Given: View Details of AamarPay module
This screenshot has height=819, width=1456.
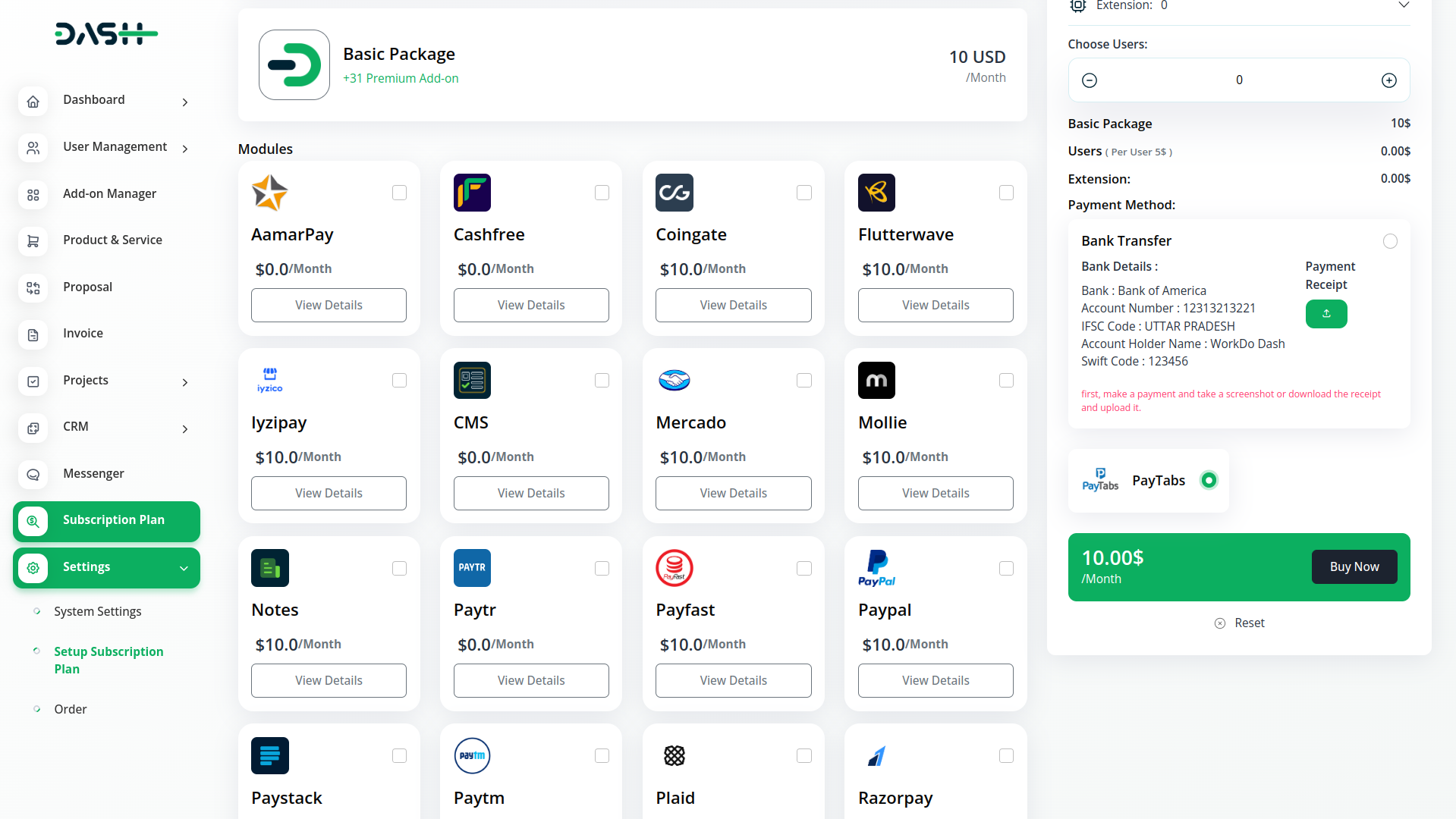Looking at the screenshot, I should coord(329,305).
